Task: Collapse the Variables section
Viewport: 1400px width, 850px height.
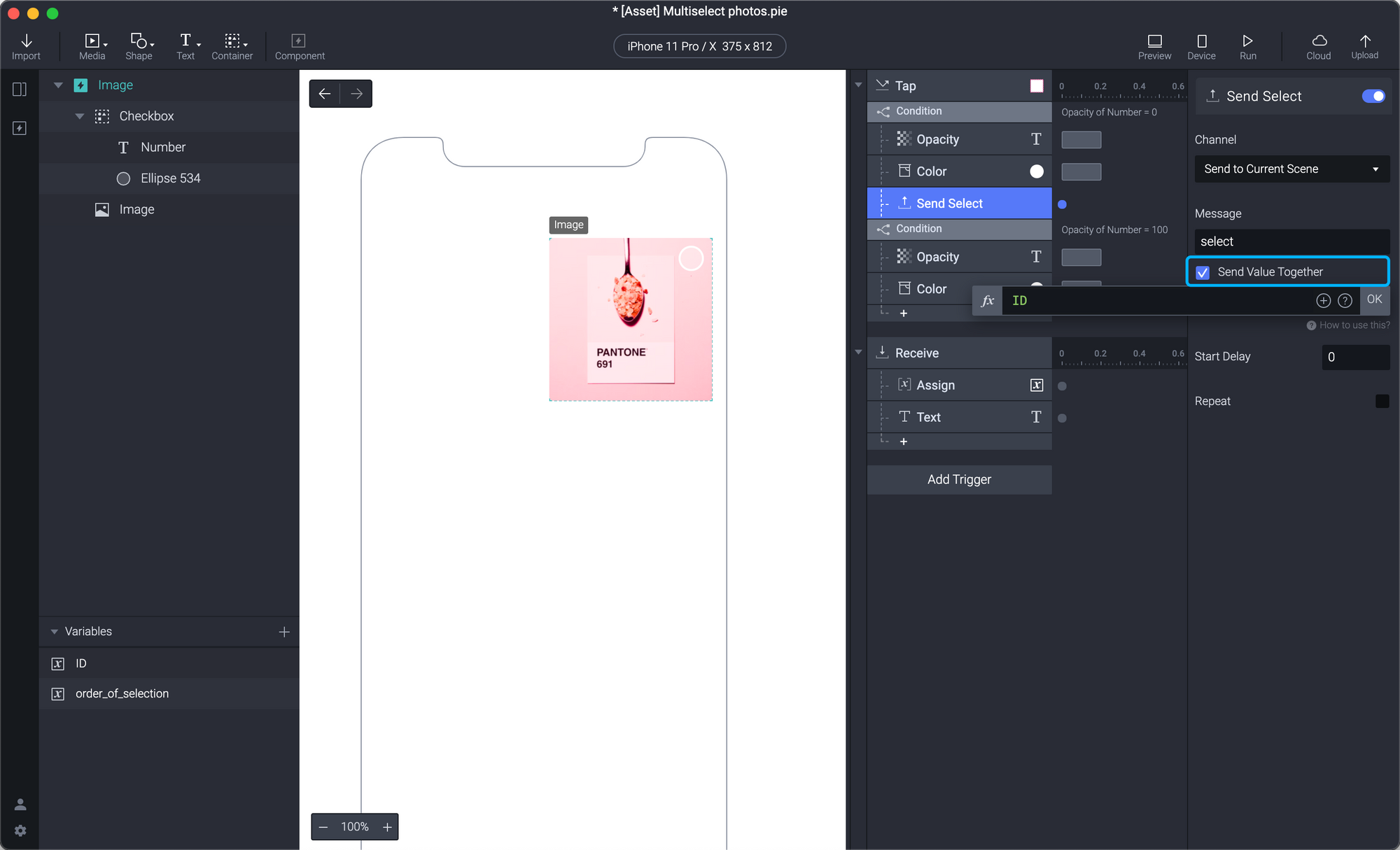Action: [55, 631]
